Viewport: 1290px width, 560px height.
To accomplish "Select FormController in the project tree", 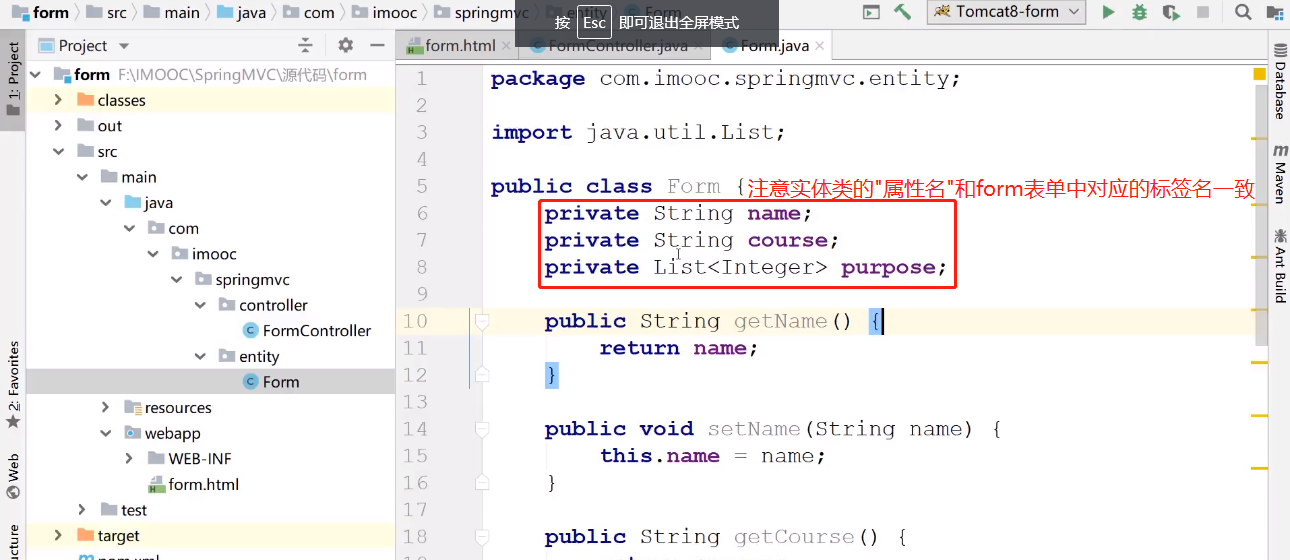I will click(x=316, y=330).
